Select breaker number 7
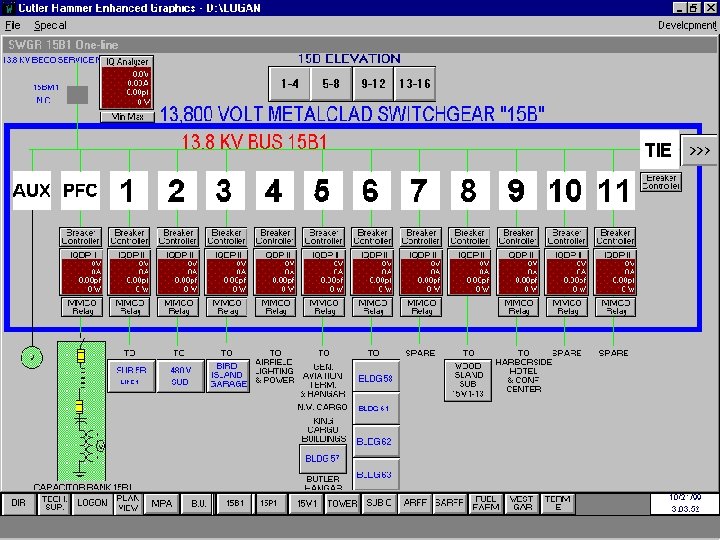The height and width of the screenshot is (540, 720). pyautogui.click(x=420, y=190)
